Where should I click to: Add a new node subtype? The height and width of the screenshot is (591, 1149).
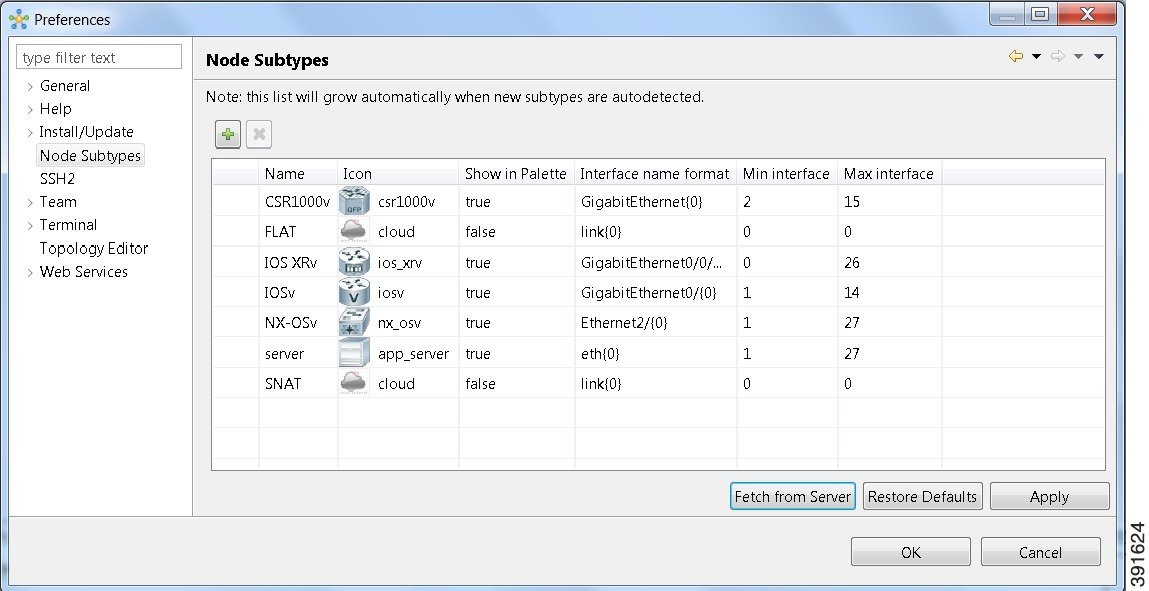pyautogui.click(x=227, y=133)
